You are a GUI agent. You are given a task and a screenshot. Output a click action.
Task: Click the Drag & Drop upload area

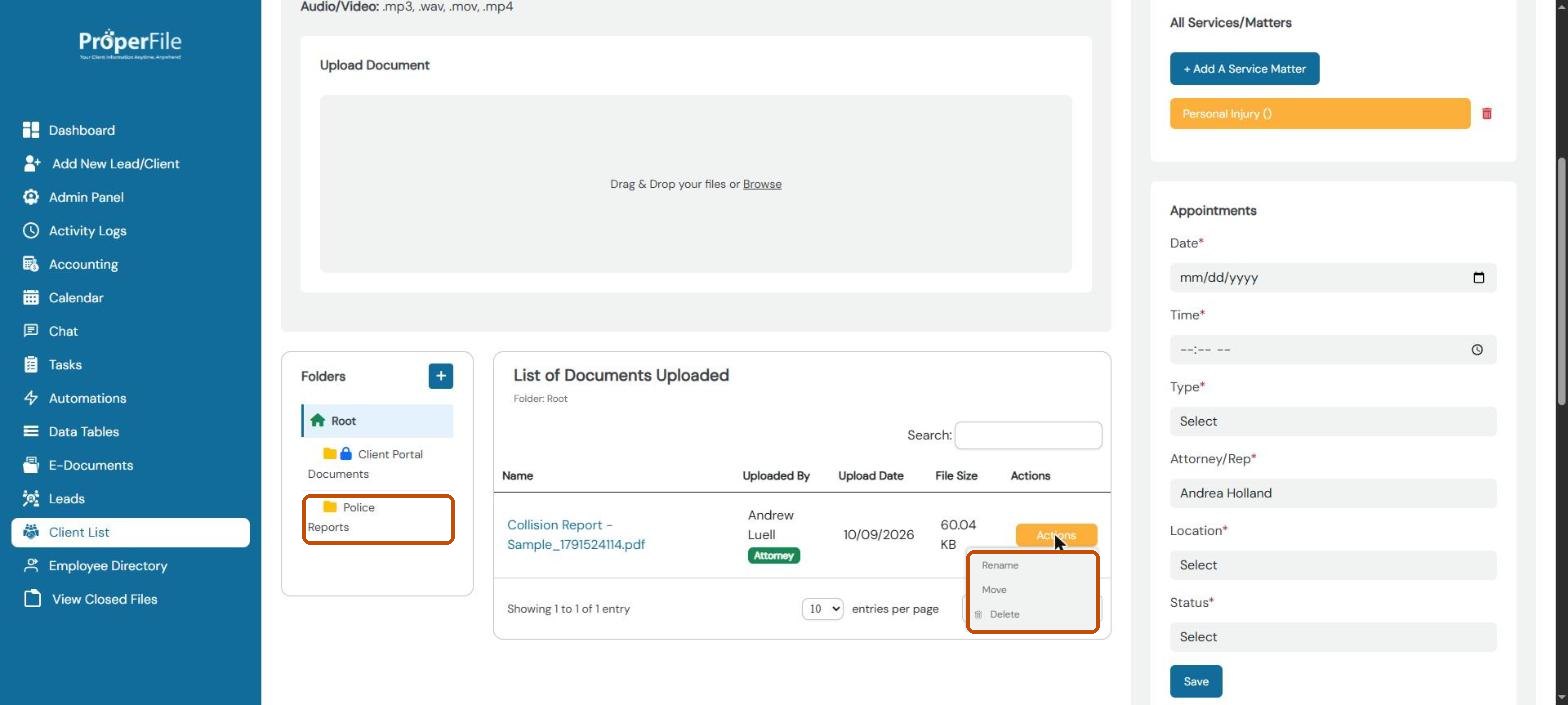click(696, 184)
